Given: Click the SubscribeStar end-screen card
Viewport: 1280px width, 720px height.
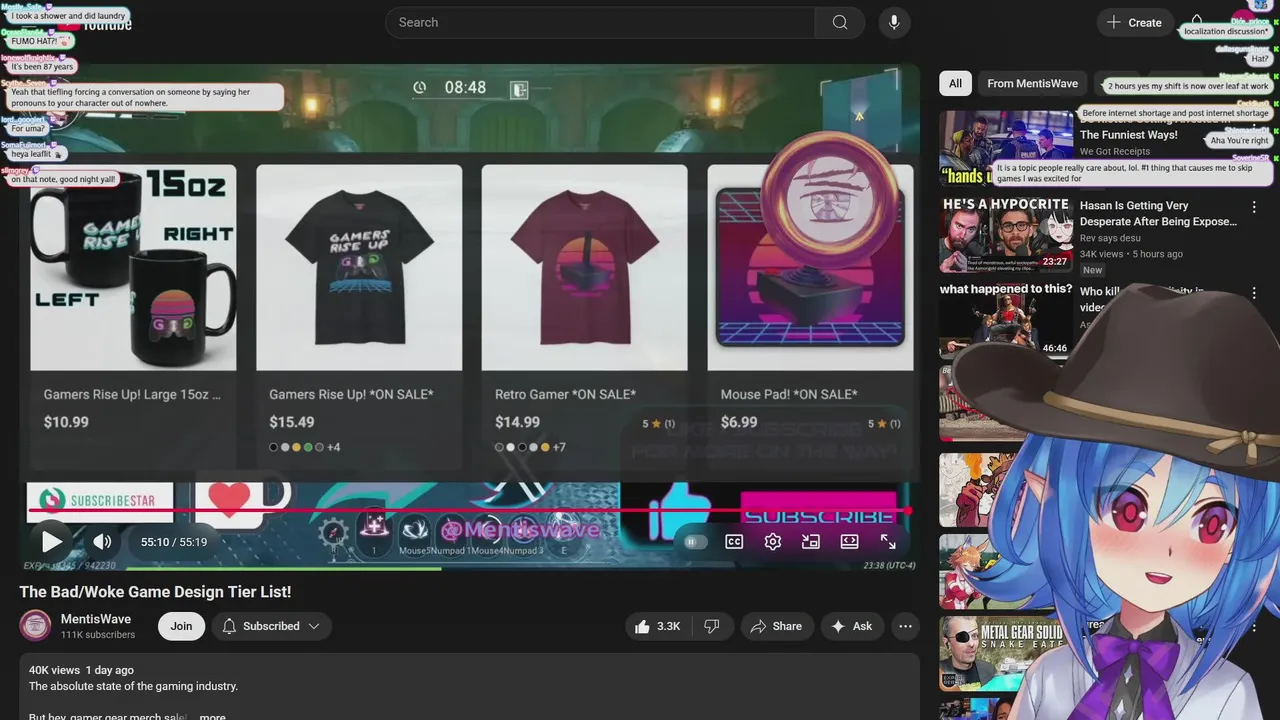Looking at the screenshot, I should pos(100,500).
